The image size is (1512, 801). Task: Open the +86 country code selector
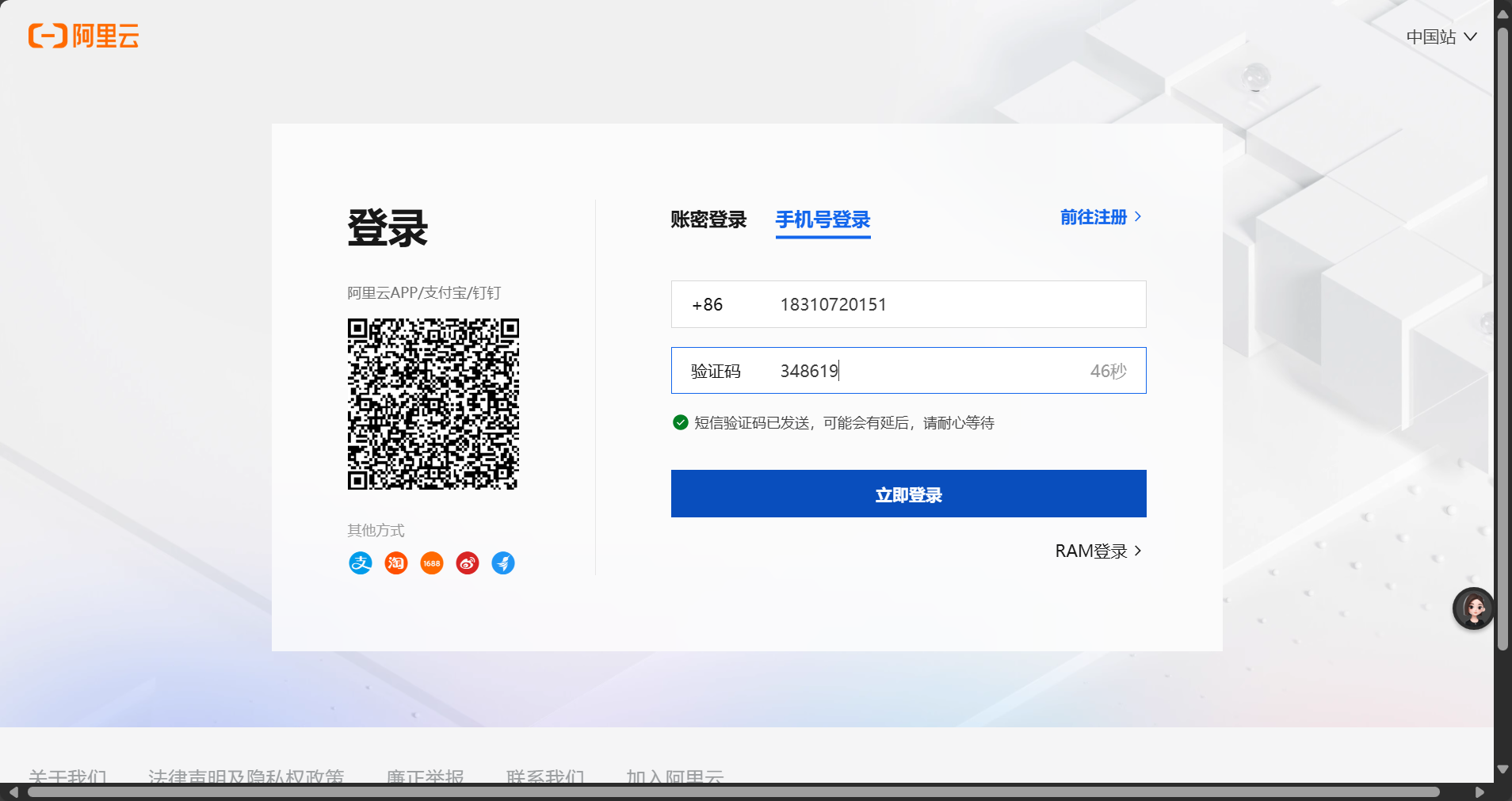tap(707, 305)
